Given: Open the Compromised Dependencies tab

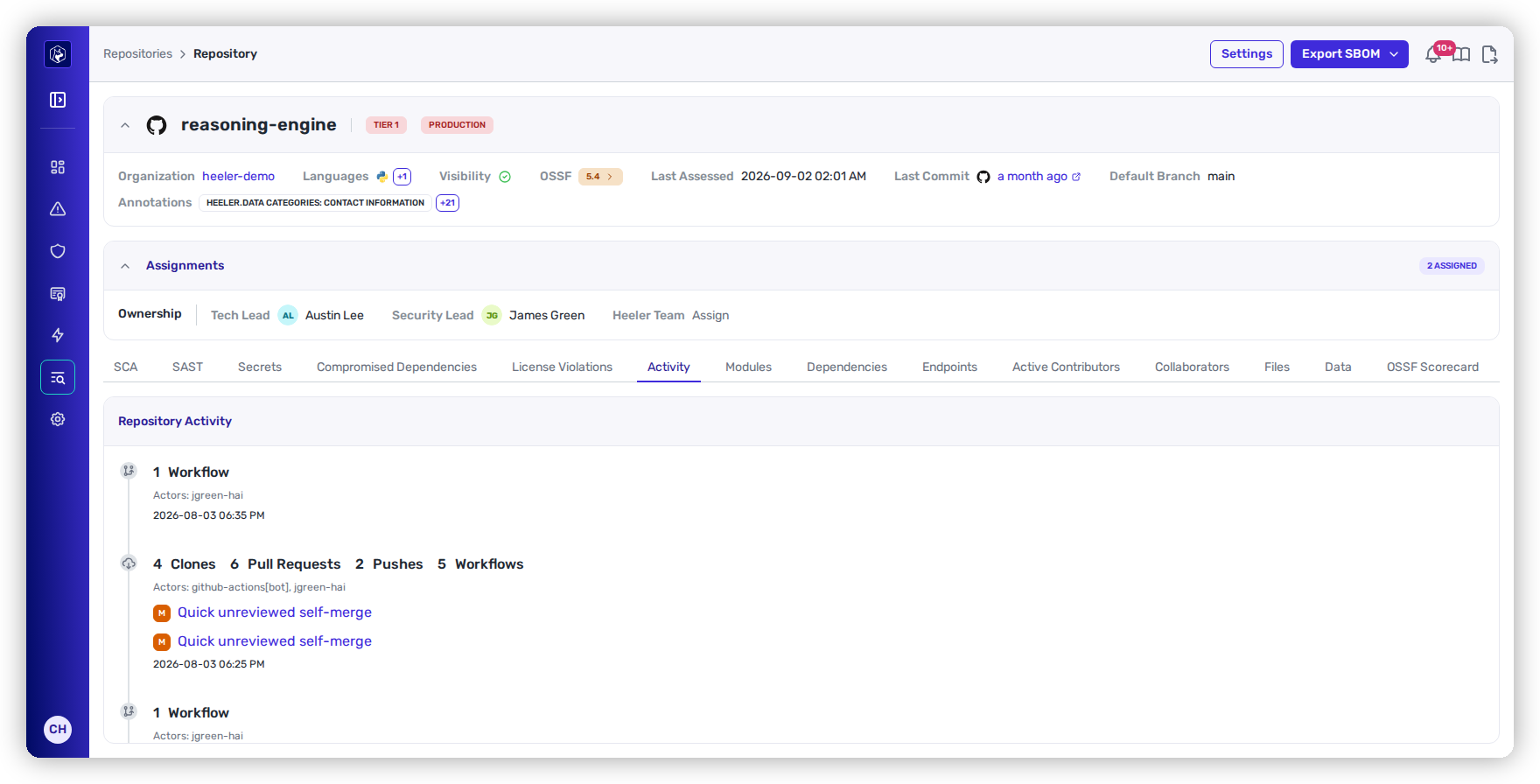Looking at the screenshot, I should pos(396,367).
